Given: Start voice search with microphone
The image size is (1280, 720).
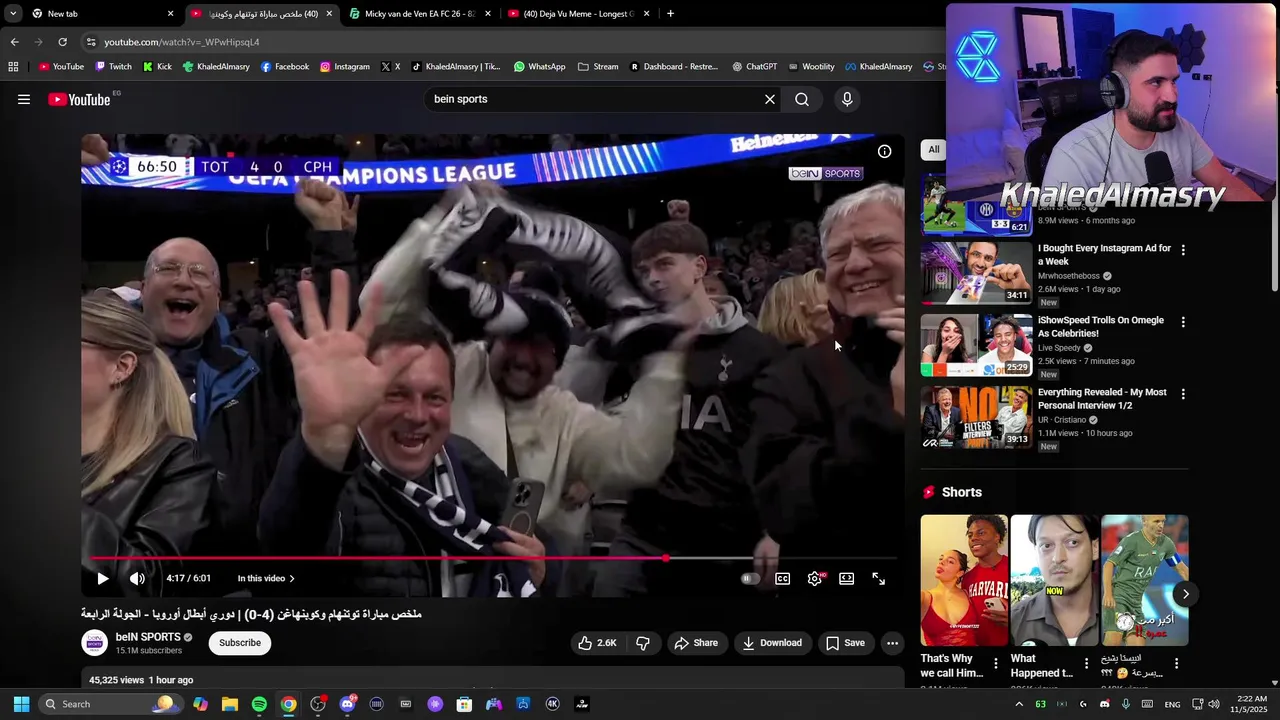Looking at the screenshot, I should [x=847, y=99].
